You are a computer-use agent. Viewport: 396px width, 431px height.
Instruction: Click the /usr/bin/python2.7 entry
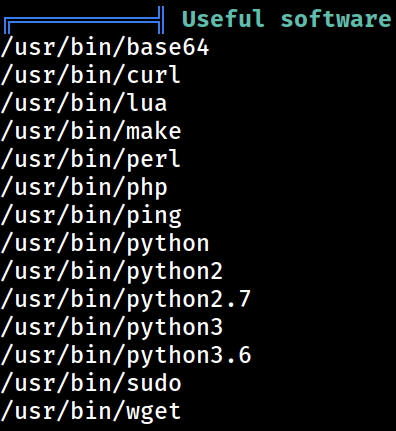pos(126,300)
